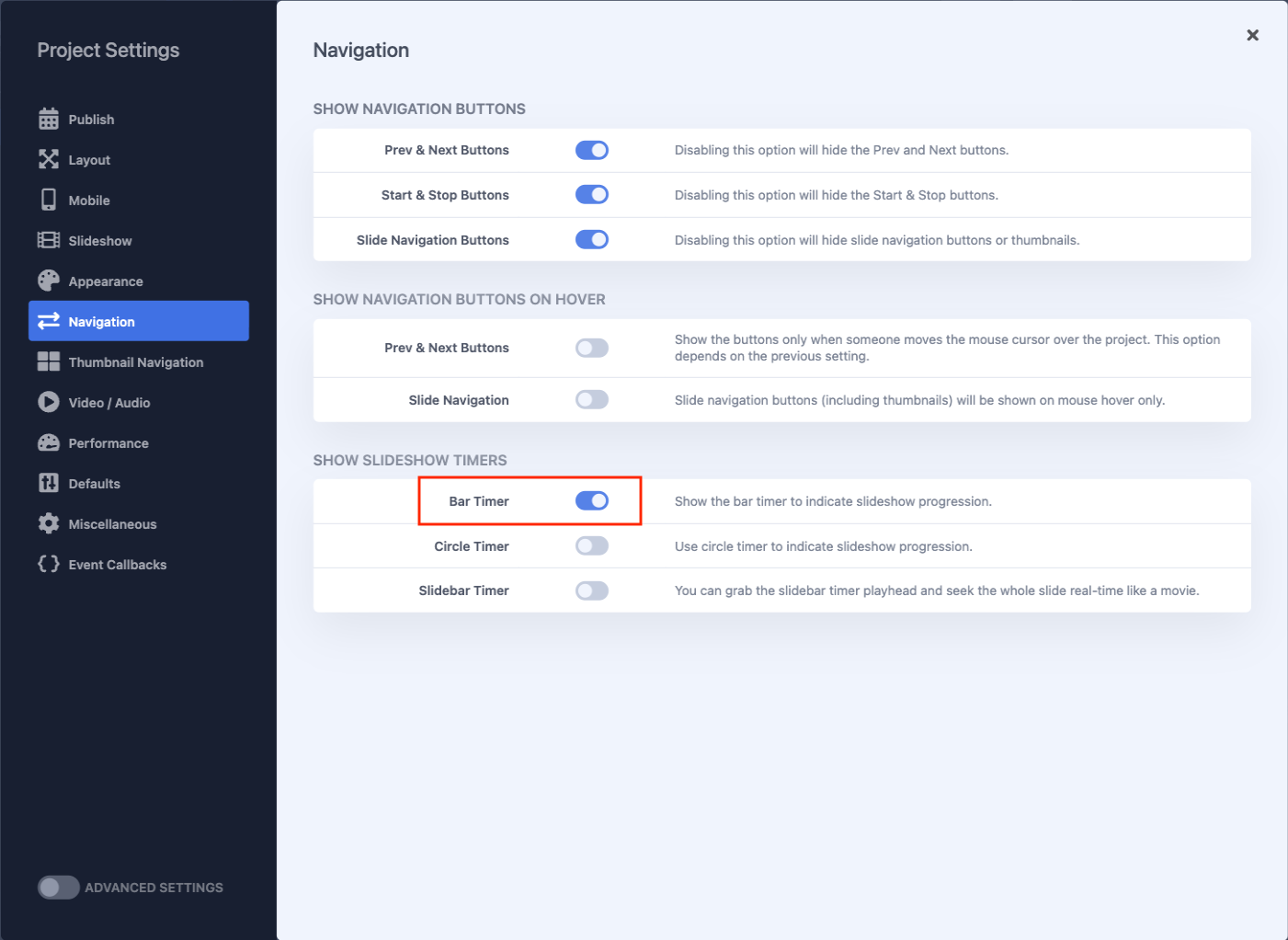The width and height of the screenshot is (1288, 940).
Task: Turn on the Slidebar Timer switch
Action: (592, 590)
